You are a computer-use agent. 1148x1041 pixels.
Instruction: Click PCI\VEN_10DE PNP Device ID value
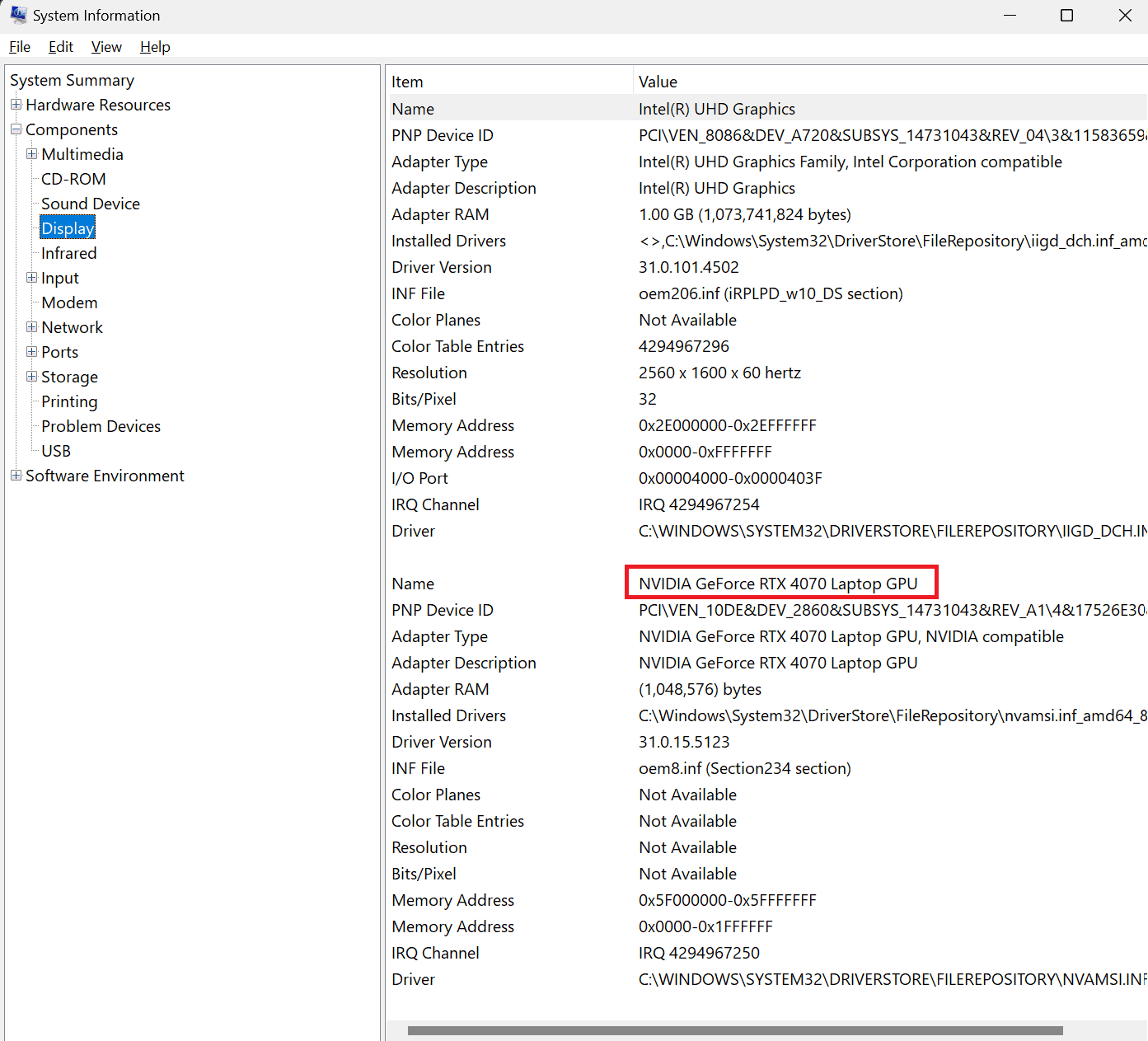pos(893,610)
